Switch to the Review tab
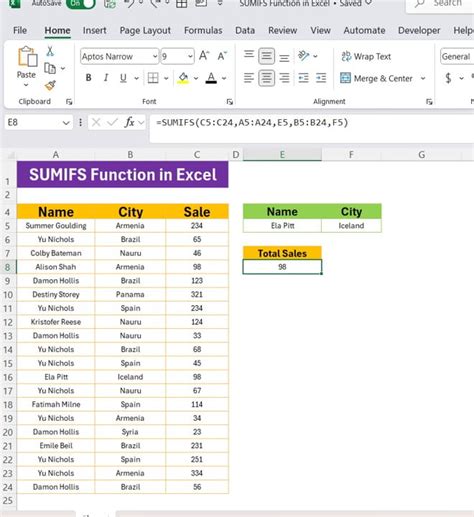474x517 pixels. coord(283,30)
